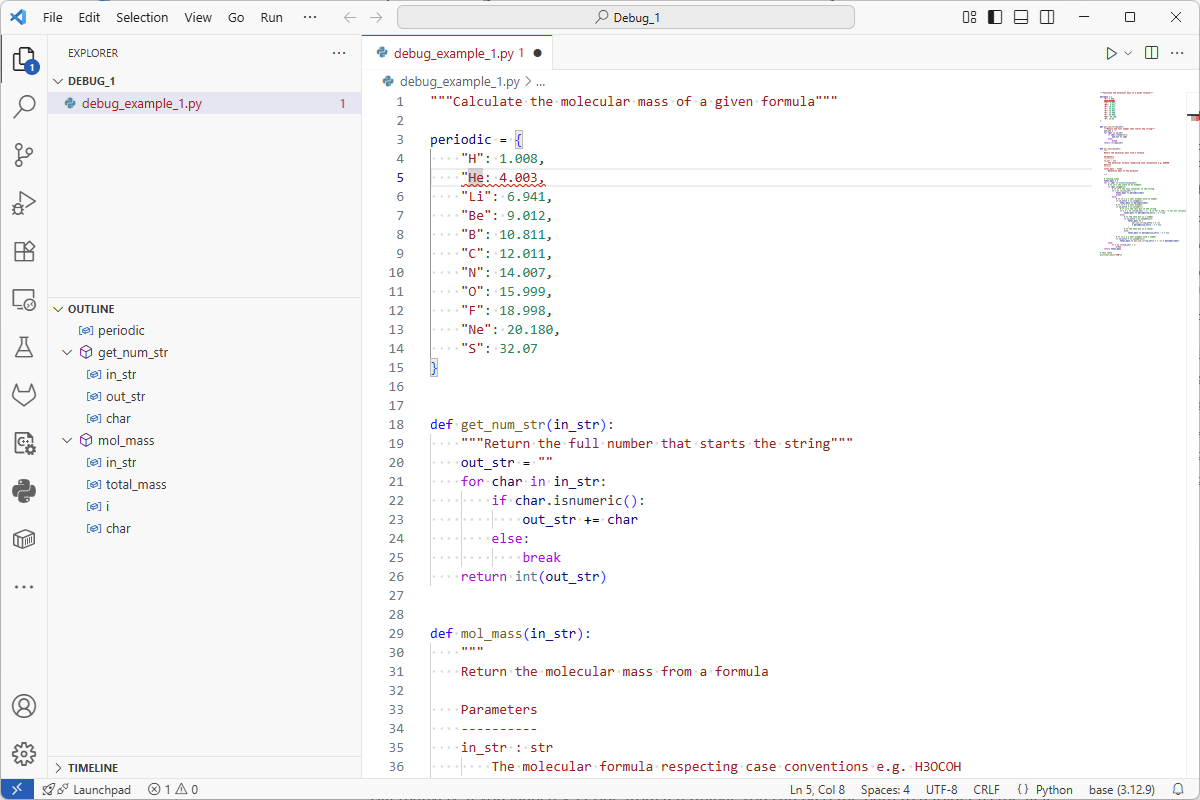The image size is (1200, 800).
Task: Open the Source Control view
Action: point(24,154)
